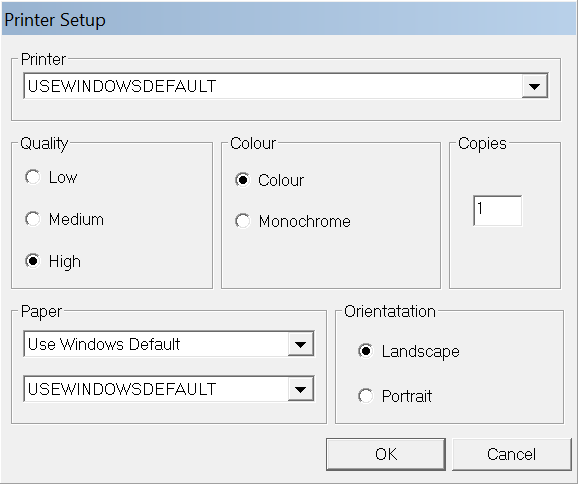This screenshot has width=578, height=484.
Task: Click the Orientatation group label
Action: 390,311
